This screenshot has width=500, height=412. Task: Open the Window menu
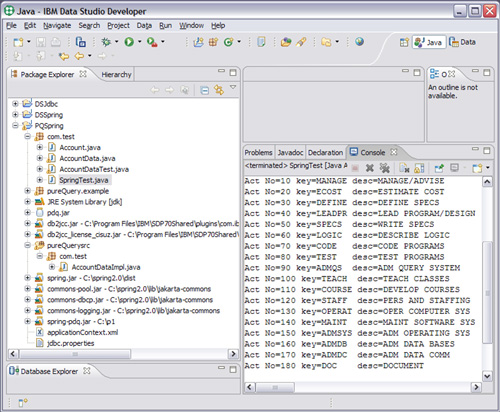tap(191, 26)
